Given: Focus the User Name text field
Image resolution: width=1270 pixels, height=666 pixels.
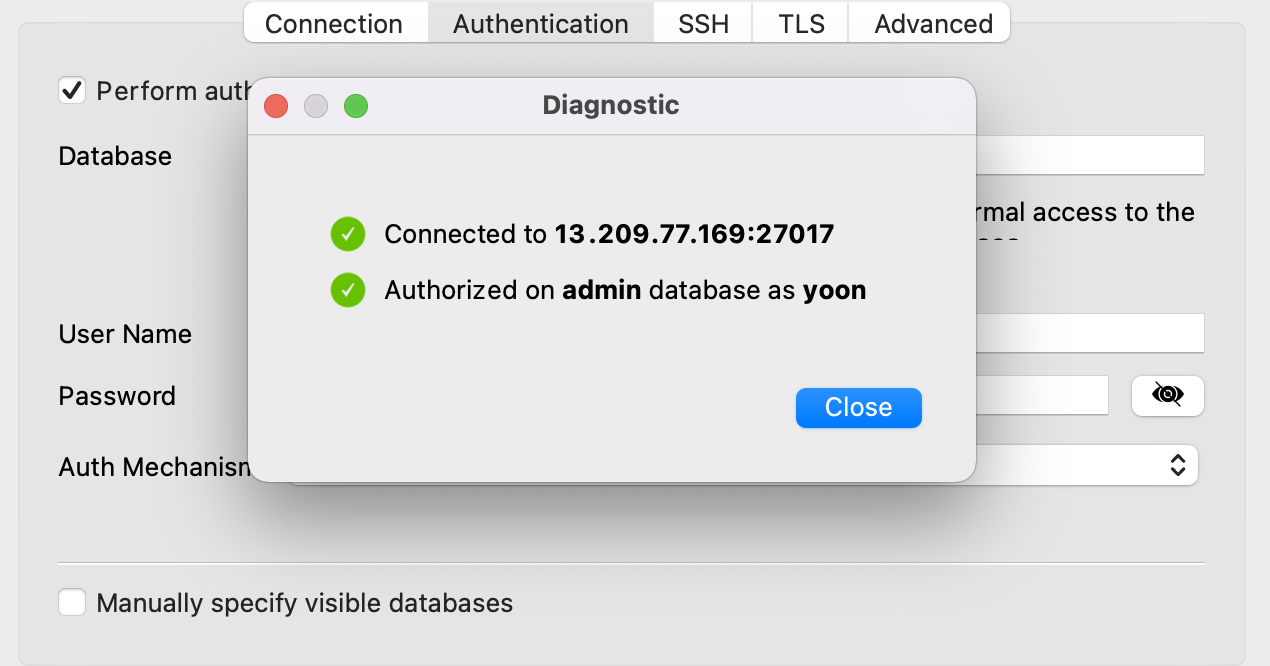Looking at the screenshot, I should click(x=1089, y=333).
